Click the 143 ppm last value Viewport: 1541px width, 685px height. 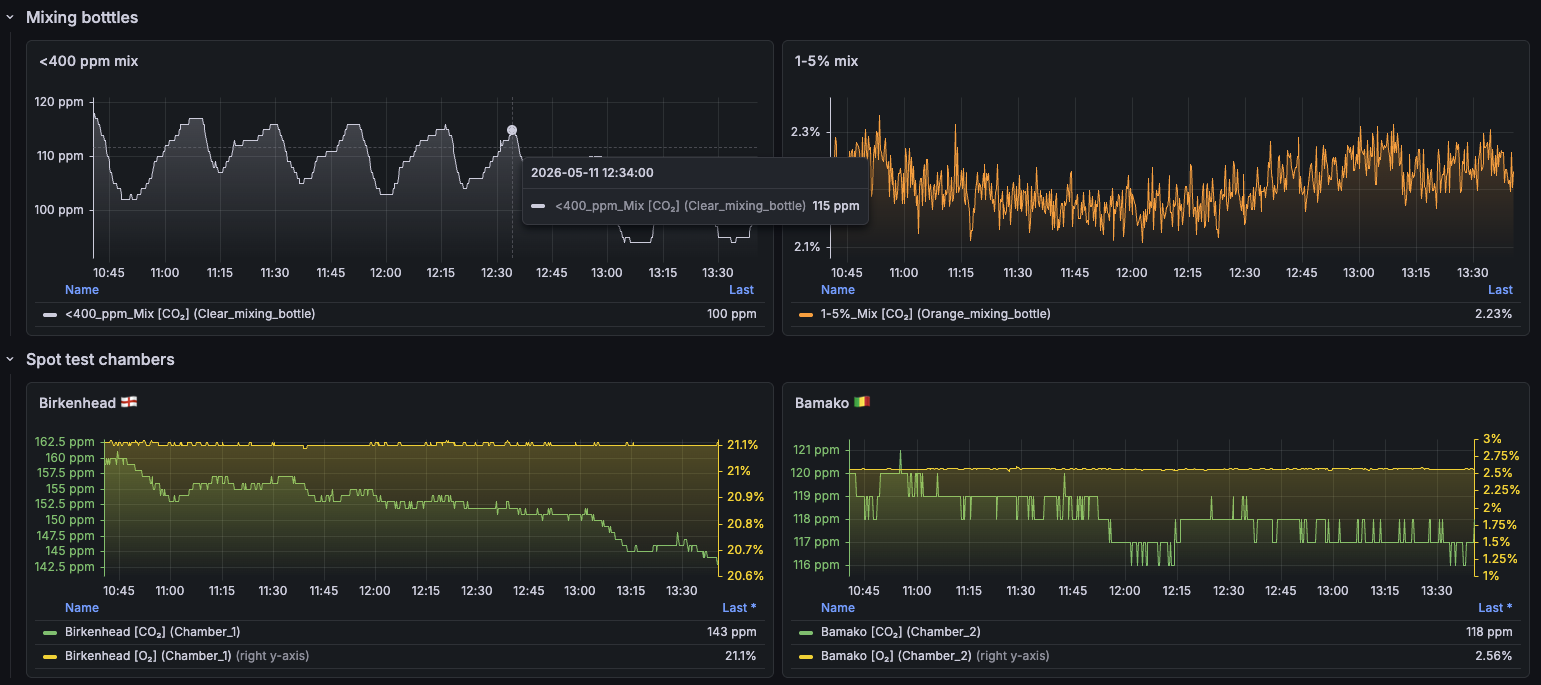(732, 632)
